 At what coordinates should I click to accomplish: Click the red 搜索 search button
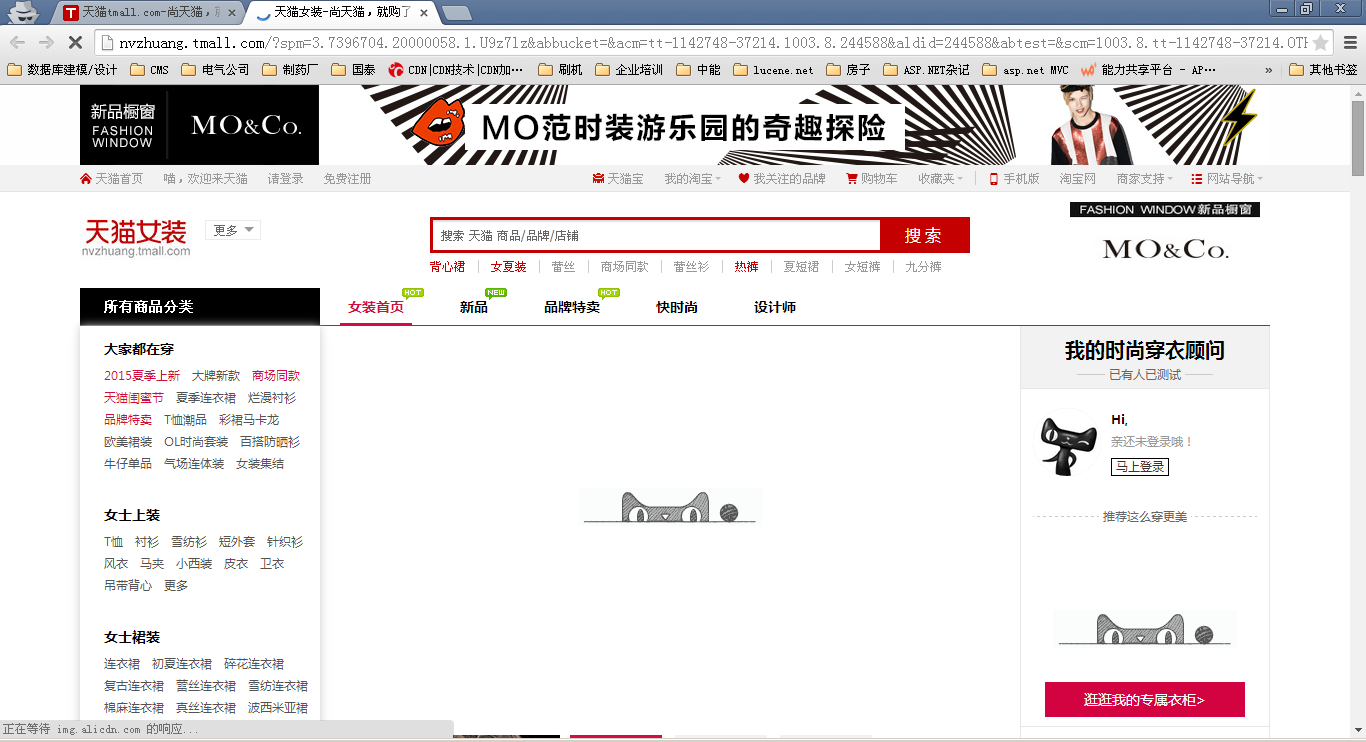[x=924, y=235]
